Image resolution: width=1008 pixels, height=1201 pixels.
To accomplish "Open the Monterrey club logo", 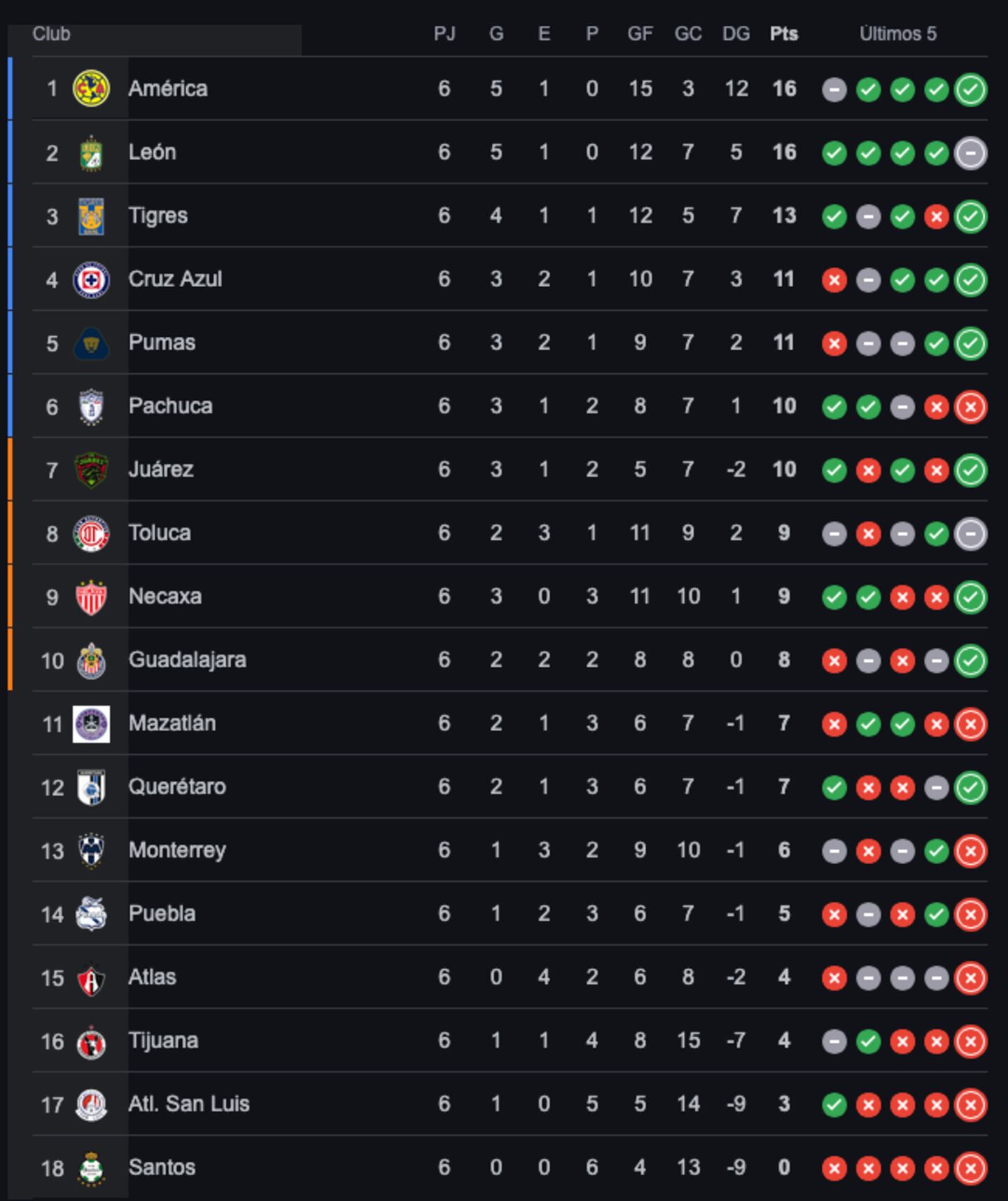I will tap(91, 850).
